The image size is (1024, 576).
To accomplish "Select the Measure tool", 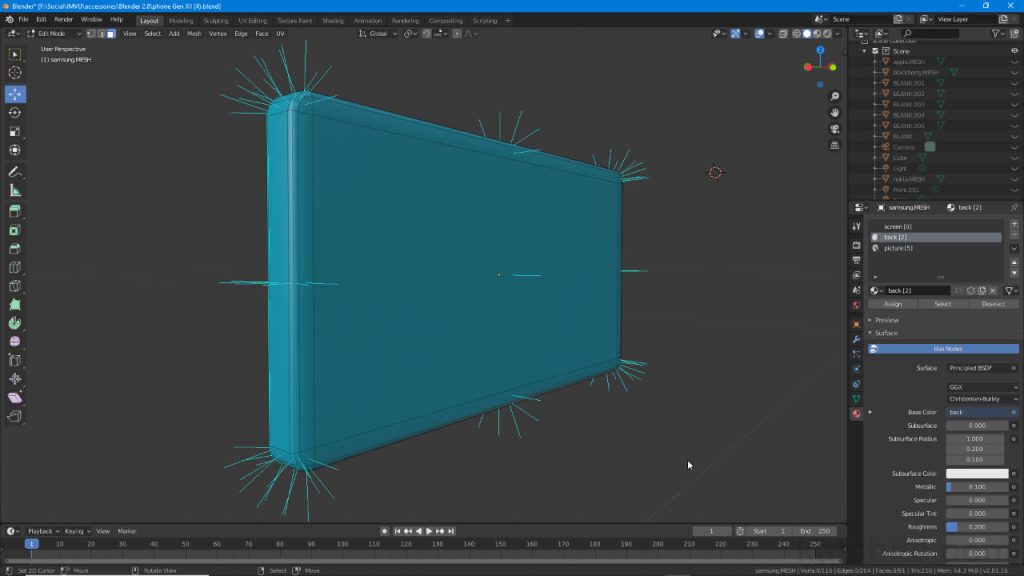I will (x=14, y=190).
